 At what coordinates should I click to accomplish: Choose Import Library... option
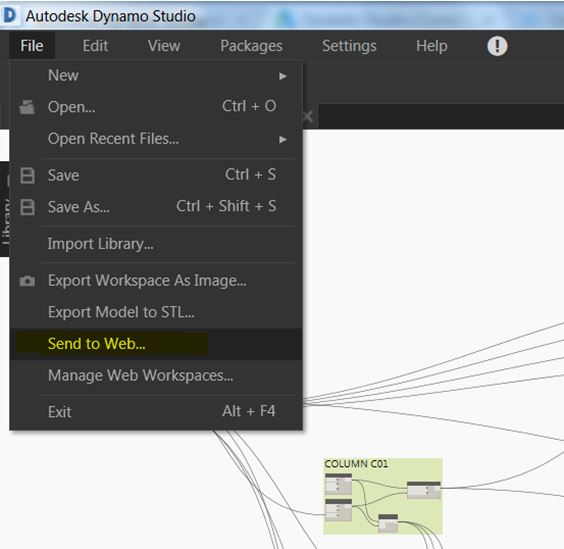[x=156, y=244]
